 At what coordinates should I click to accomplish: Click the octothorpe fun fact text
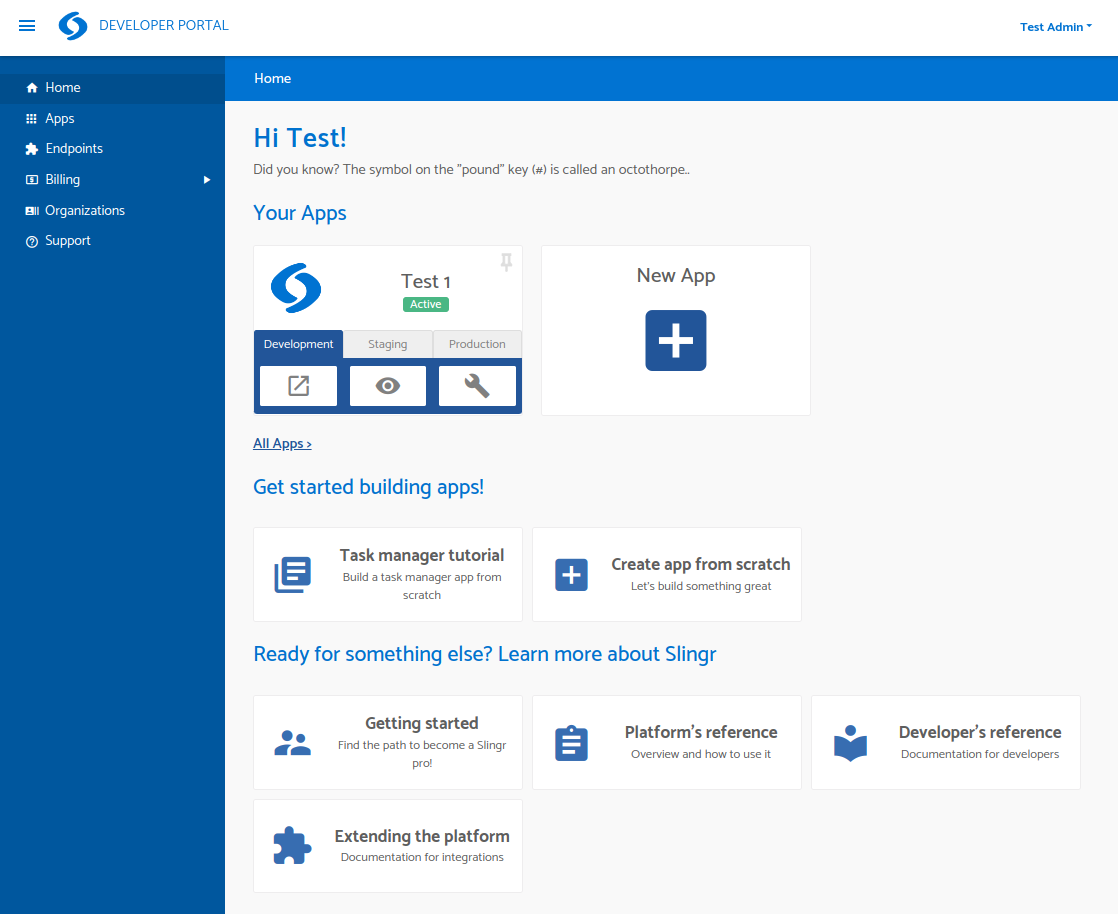(471, 170)
